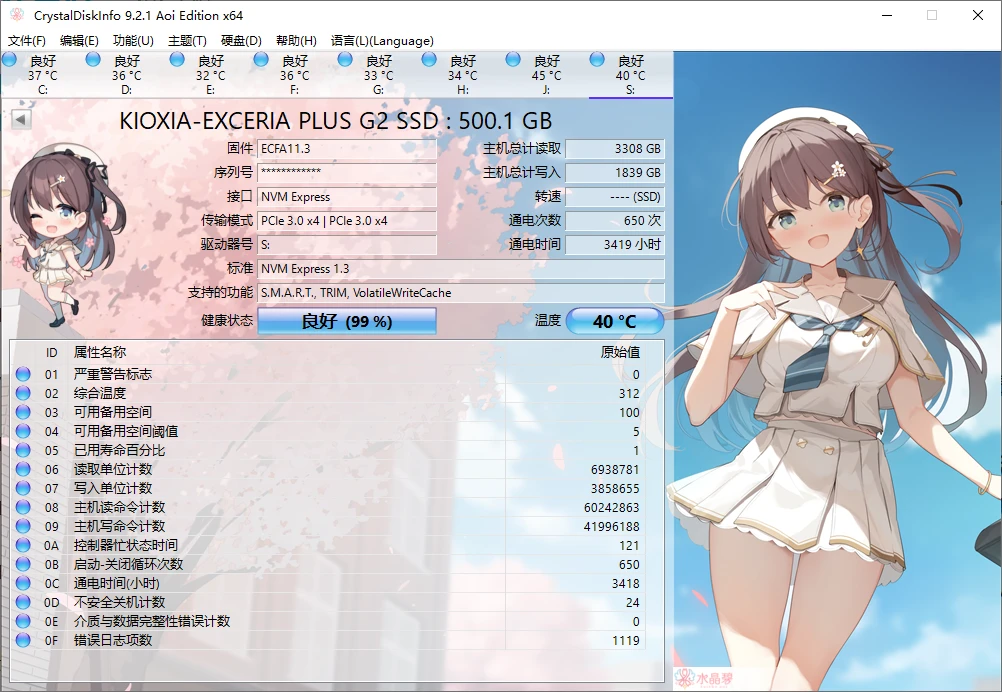Click the masked serial number field

[347, 173]
